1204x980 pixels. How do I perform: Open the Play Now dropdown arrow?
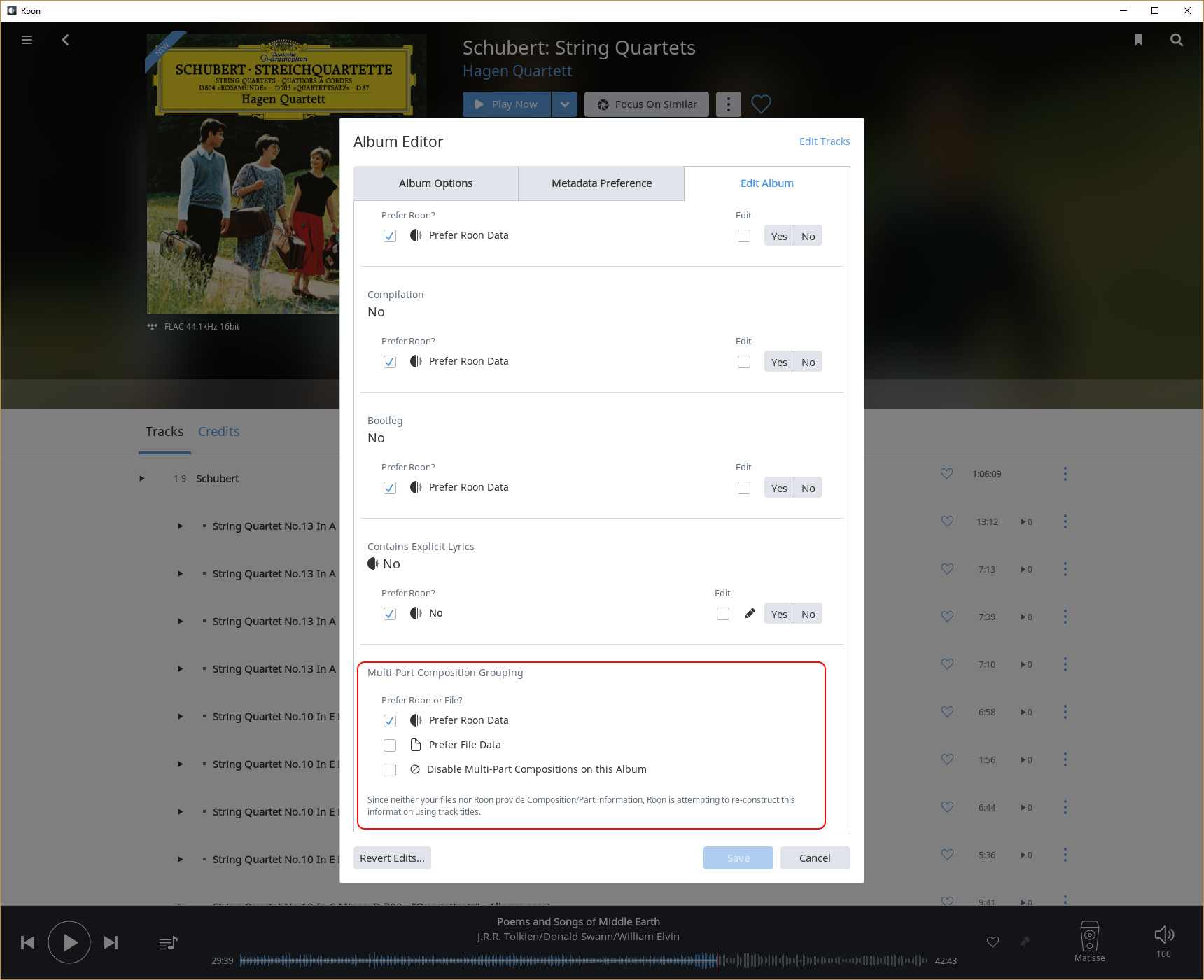[x=565, y=104]
